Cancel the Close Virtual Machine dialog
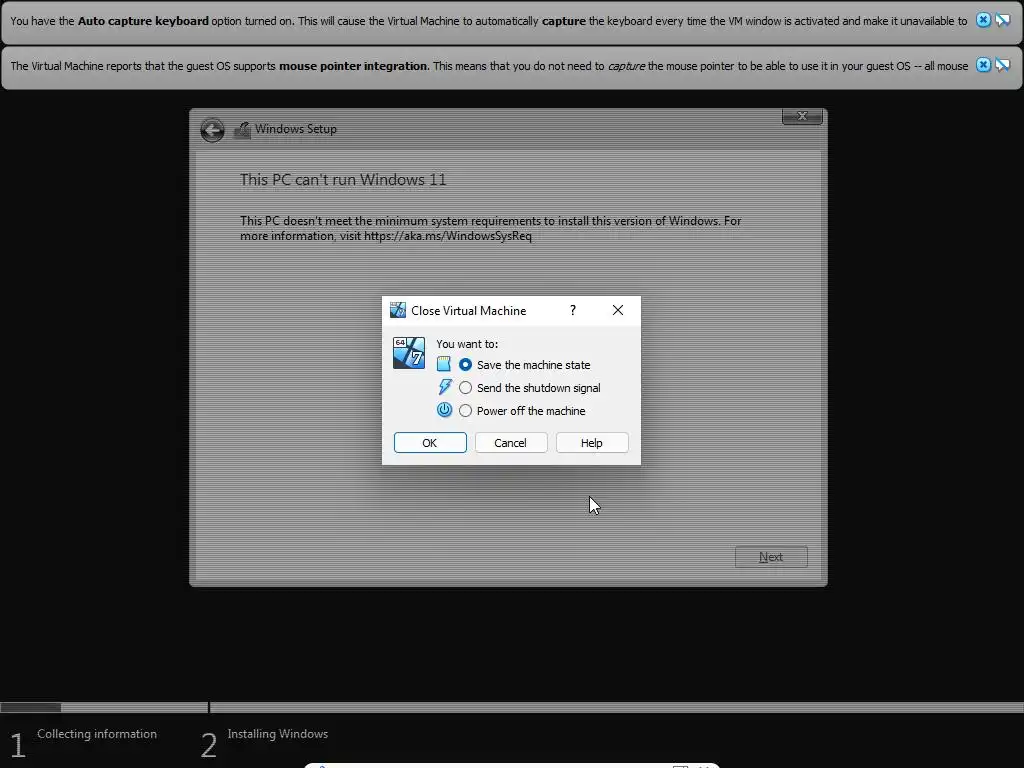The image size is (1024, 768). point(511,443)
